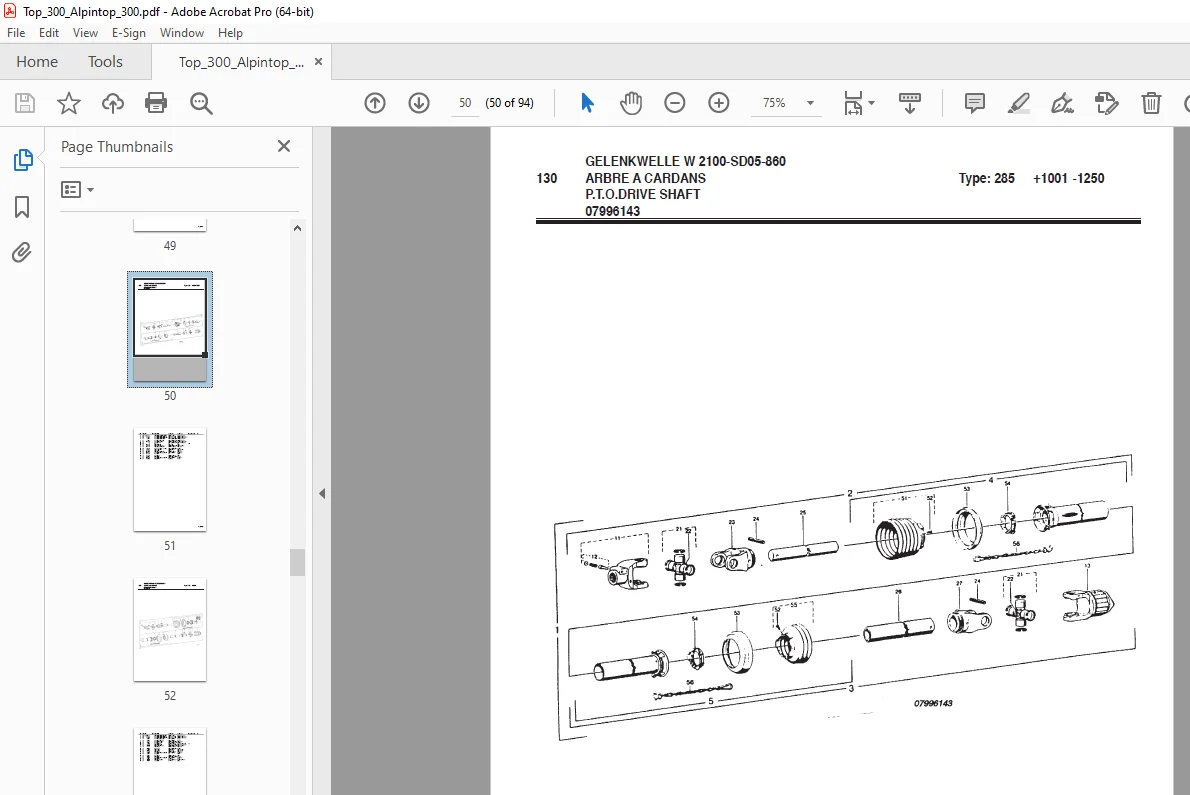Viewport: 1190px width, 795px height.
Task: Open the Attachments paperclip panel
Action: click(22, 253)
